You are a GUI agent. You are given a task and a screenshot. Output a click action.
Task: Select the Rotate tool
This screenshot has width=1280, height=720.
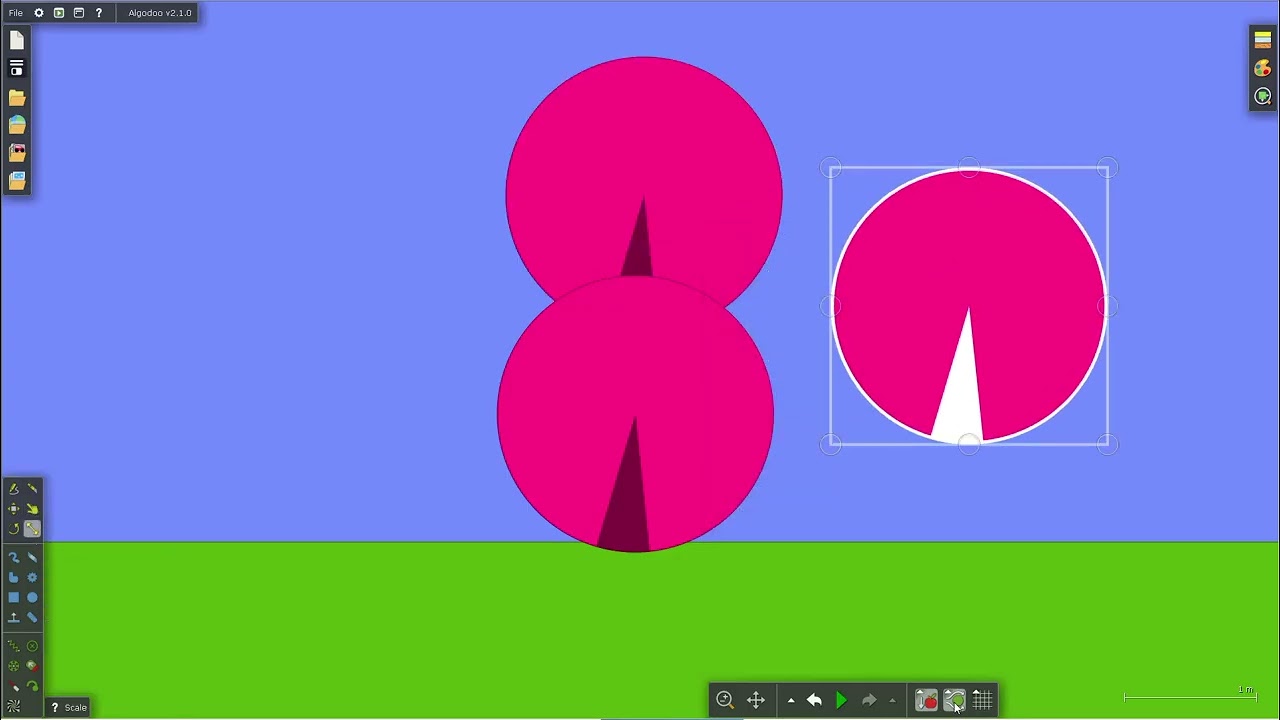[14, 529]
